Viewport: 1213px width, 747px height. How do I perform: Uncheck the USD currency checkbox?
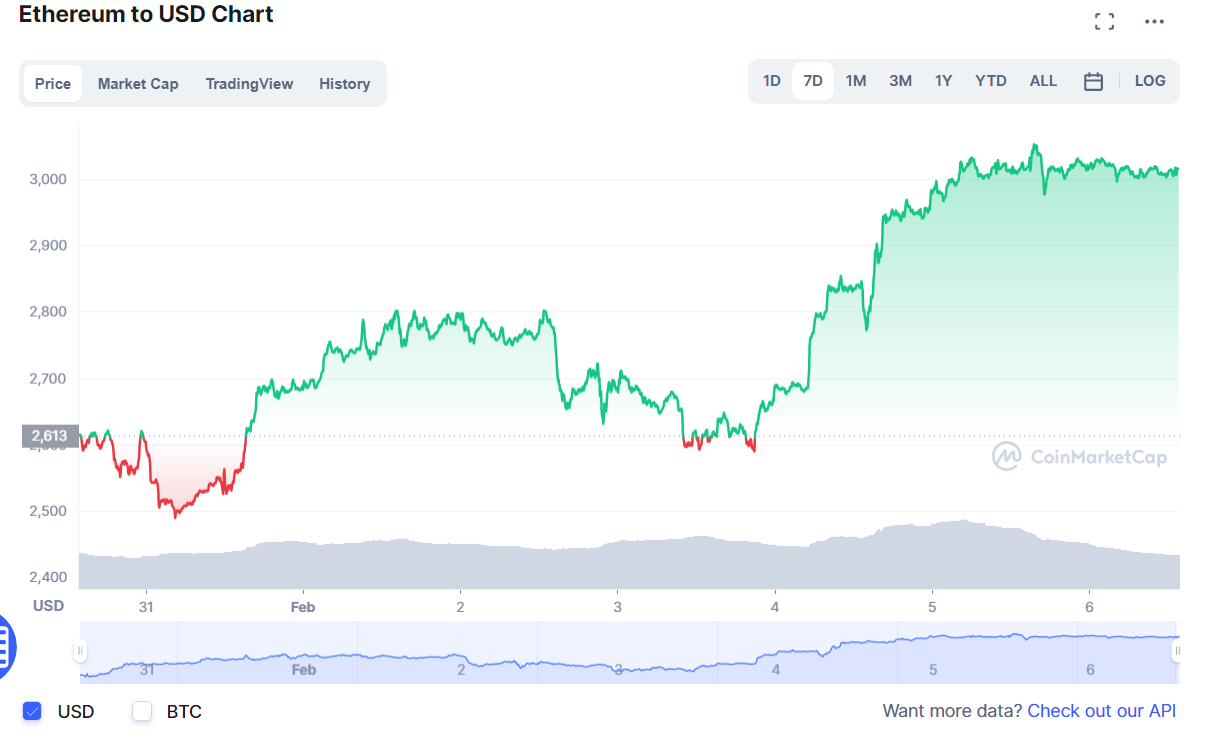(32, 712)
